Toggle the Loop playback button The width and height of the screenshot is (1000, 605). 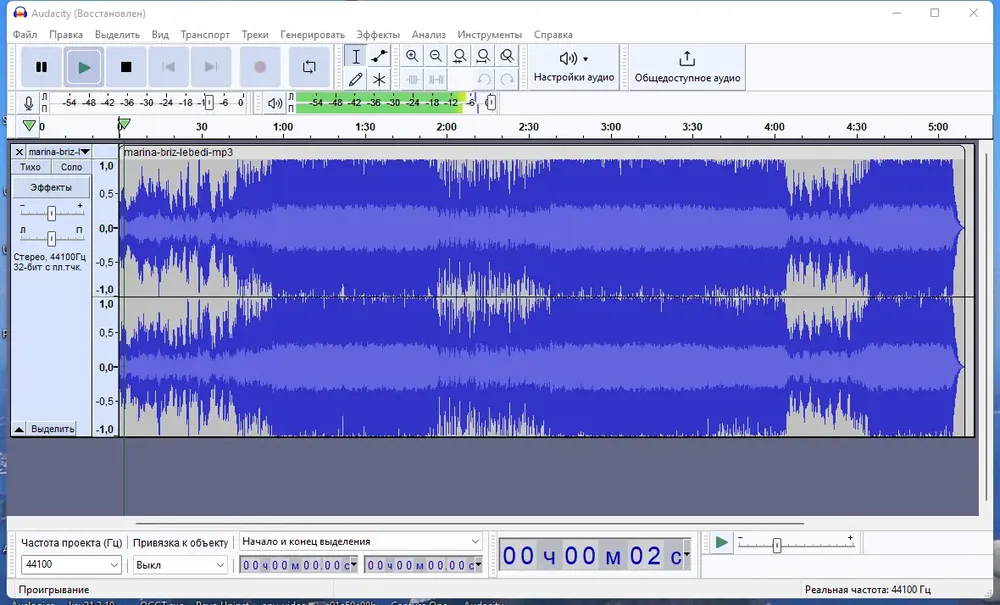(x=309, y=67)
